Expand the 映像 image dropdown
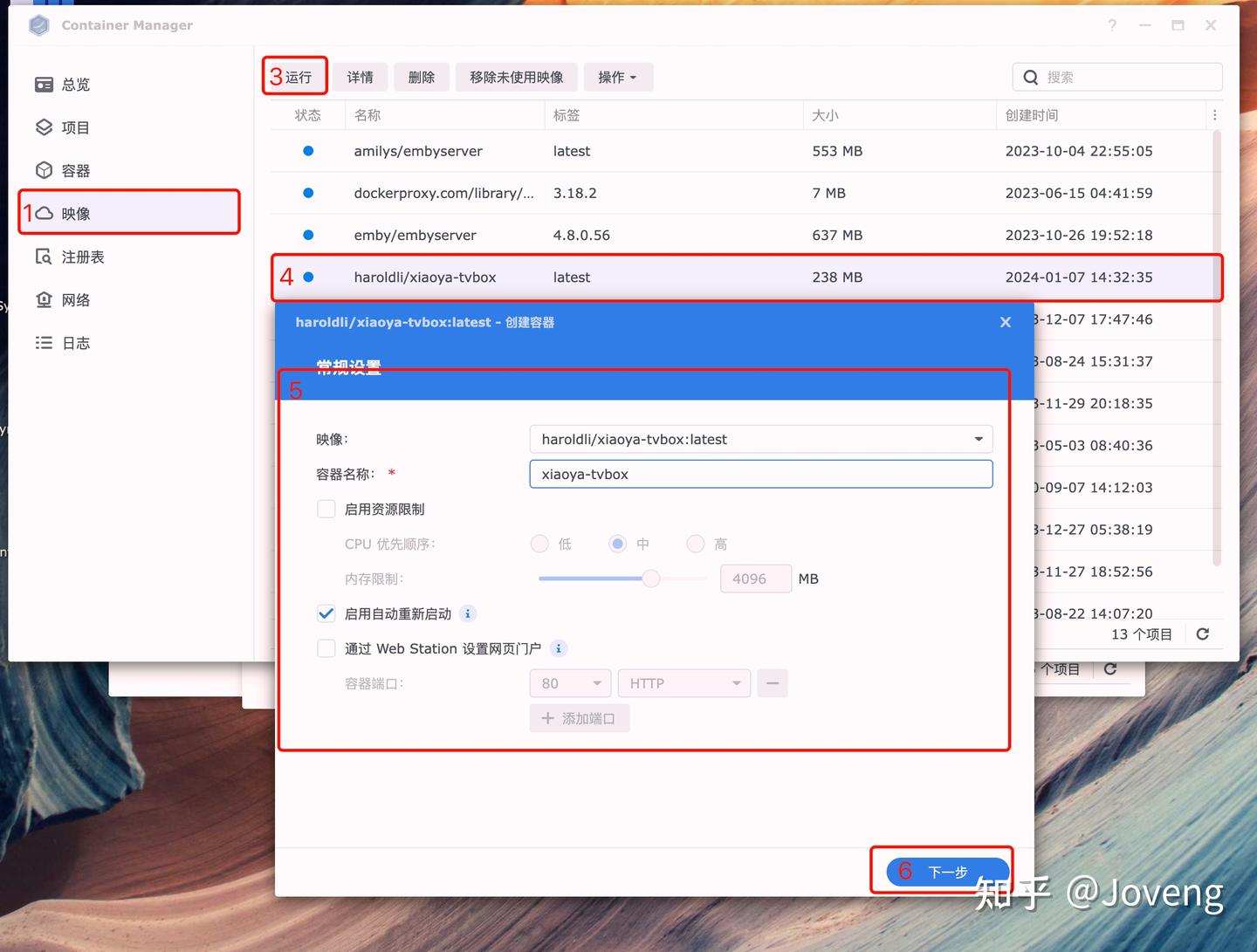This screenshot has height=952, width=1257. coord(761,439)
